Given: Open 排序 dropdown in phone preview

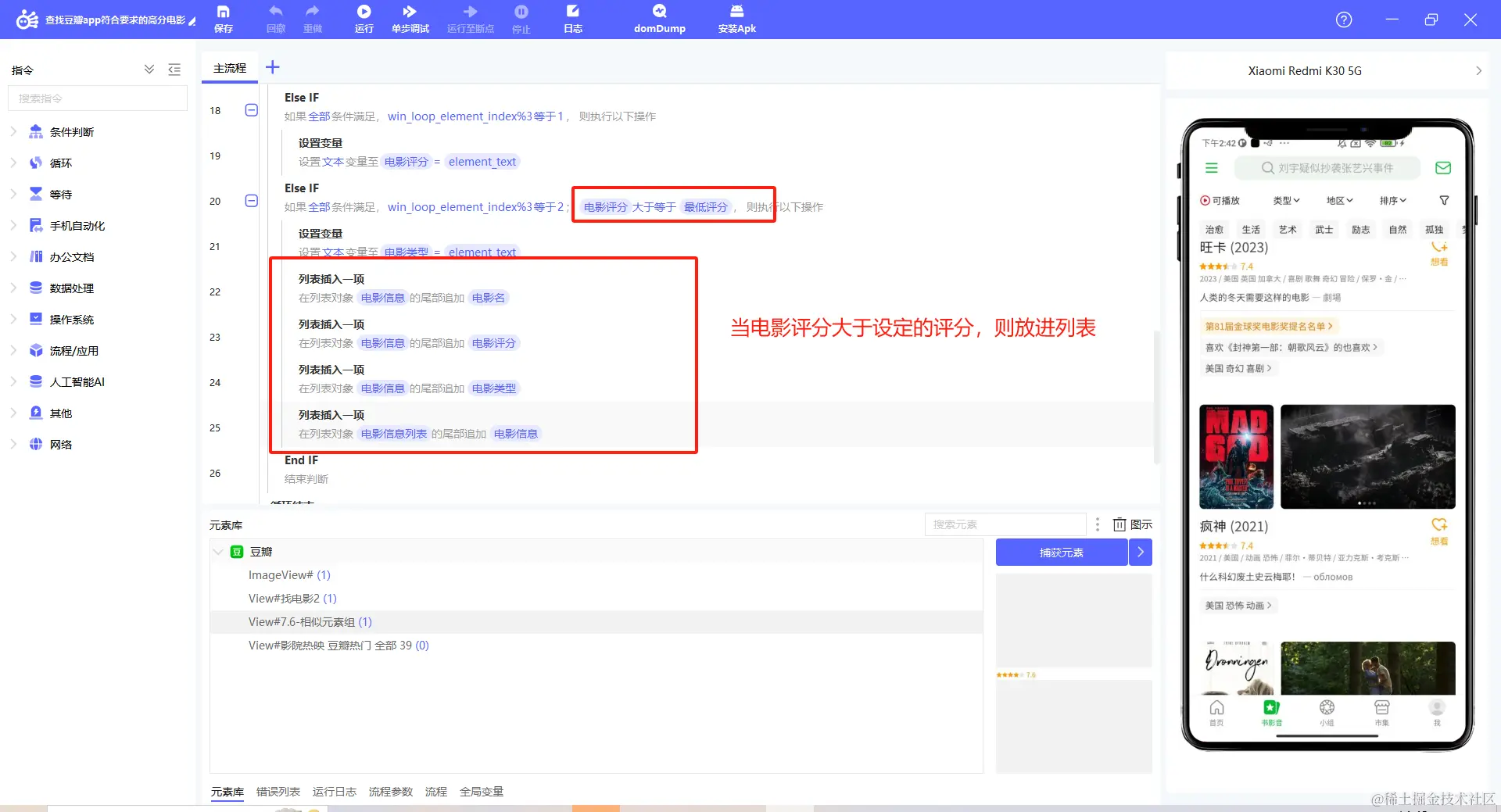Looking at the screenshot, I should click(1392, 201).
